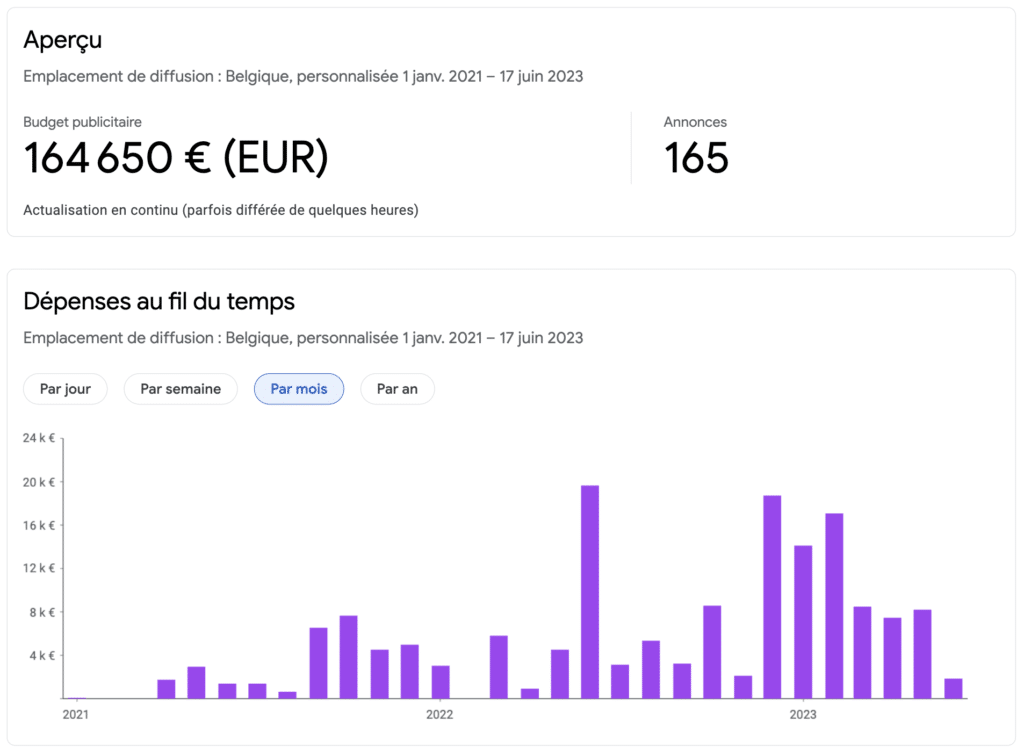Click the Budget publicitaire label
Viewport: 1024px width, 753px height.
(x=82, y=122)
